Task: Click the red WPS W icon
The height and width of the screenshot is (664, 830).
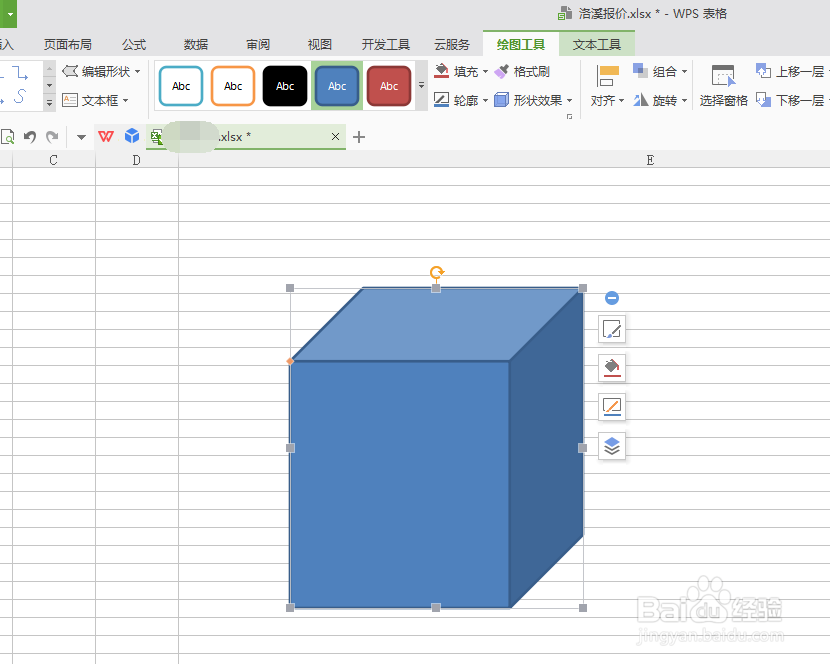Action: pyautogui.click(x=106, y=137)
